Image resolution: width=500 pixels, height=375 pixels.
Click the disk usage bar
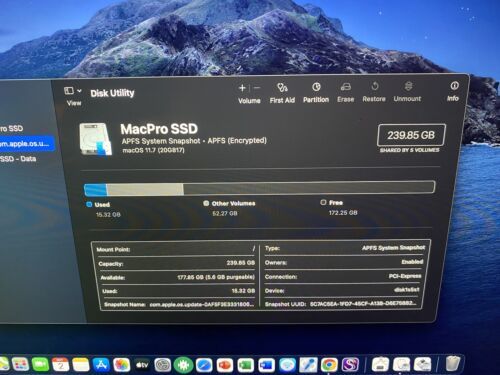259,188
